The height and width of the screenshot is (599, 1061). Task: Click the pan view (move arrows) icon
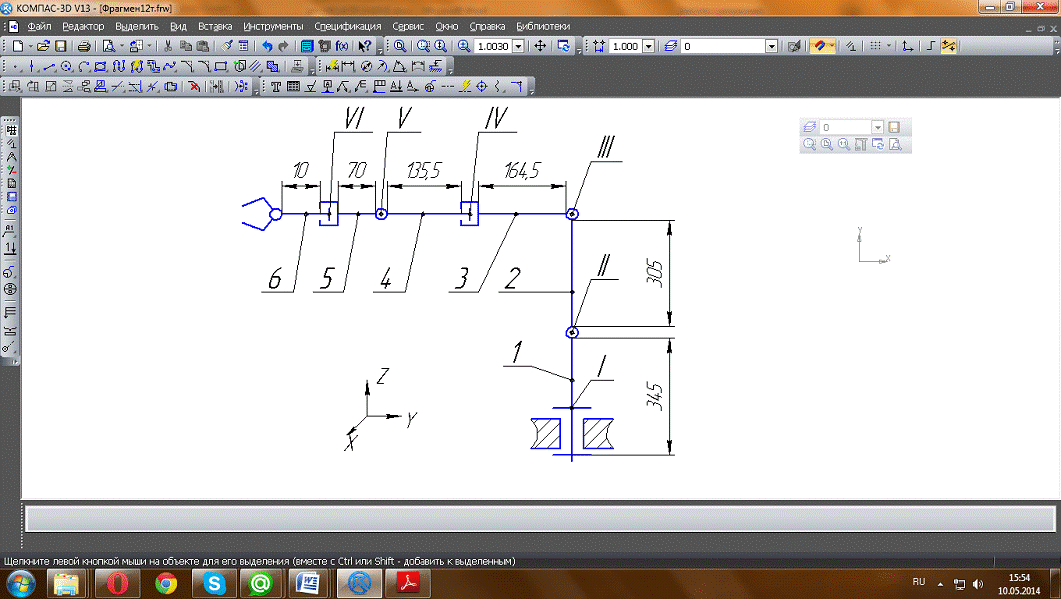[x=540, y=46]
